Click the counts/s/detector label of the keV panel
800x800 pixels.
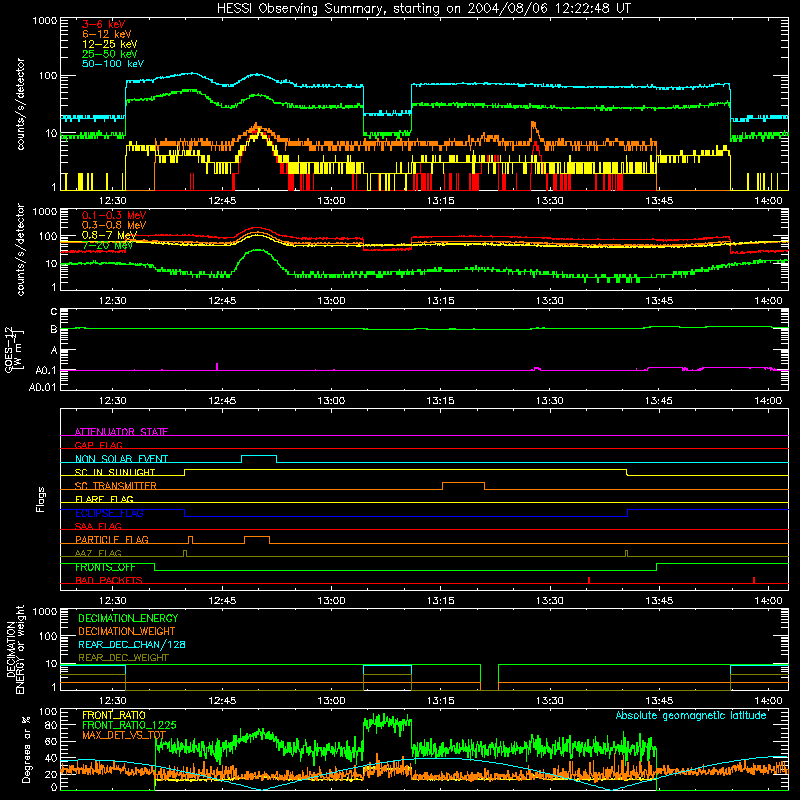coord(21,104)
